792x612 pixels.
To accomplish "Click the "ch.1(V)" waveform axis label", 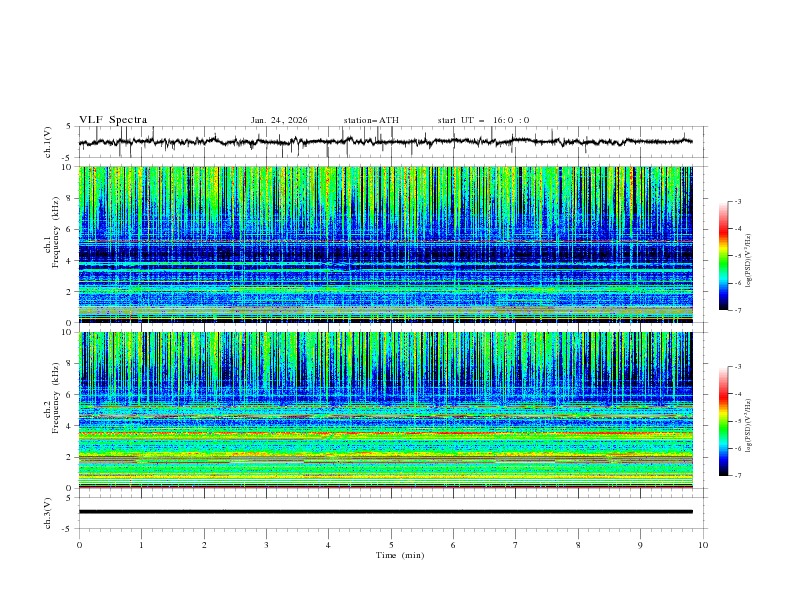I will [x=48, y=142].
